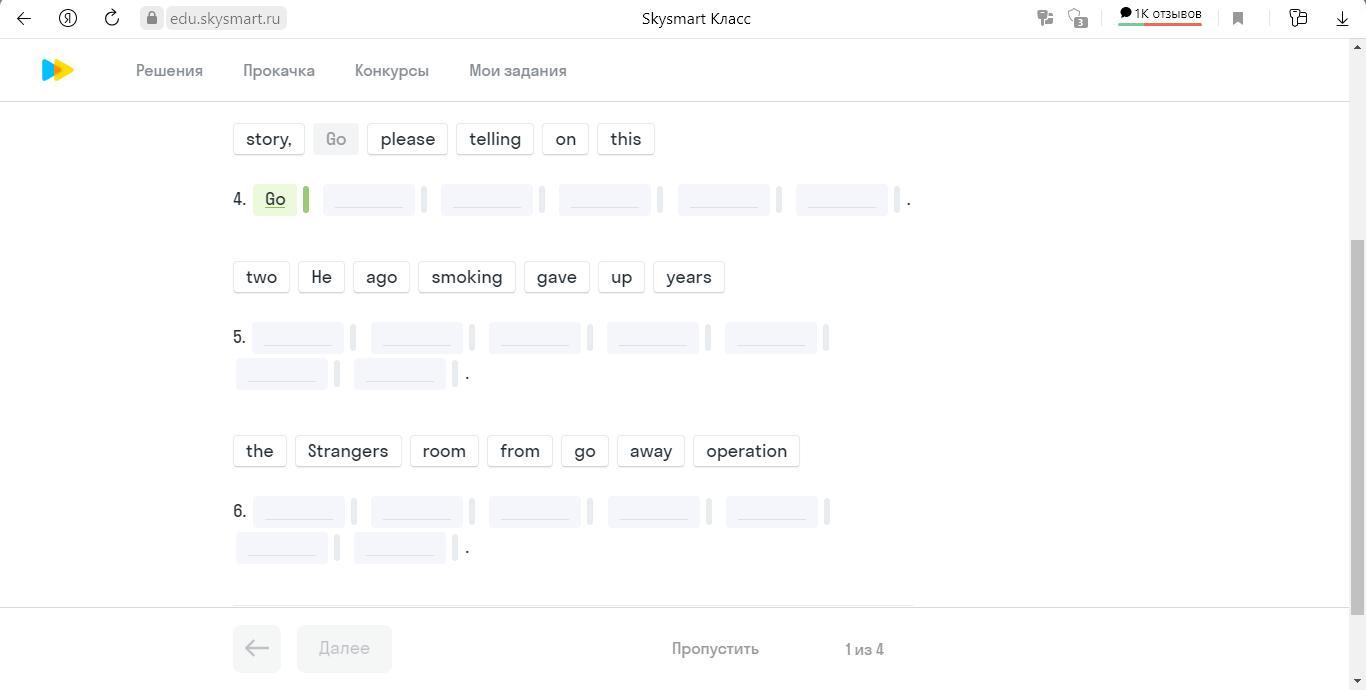Open the Решения menu item
Screen dimensions: 1366x690
169,71
